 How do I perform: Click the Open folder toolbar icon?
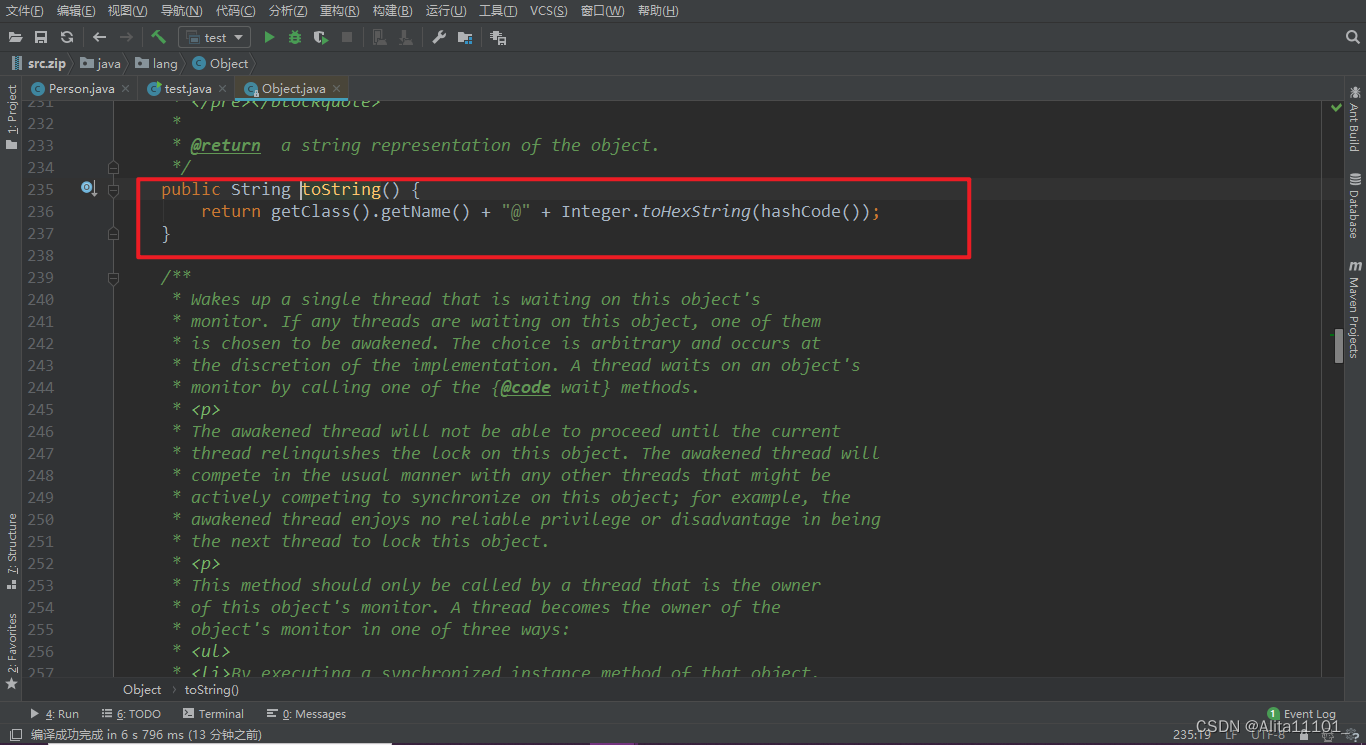15,37
